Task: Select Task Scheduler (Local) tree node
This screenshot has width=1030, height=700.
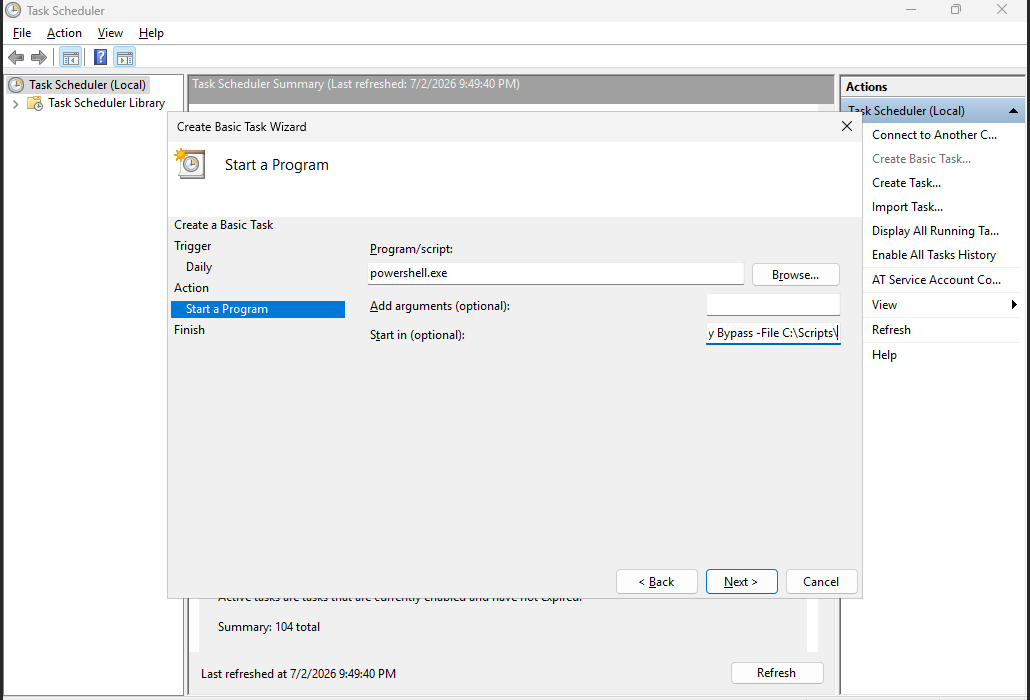Action: click(87, 85)
